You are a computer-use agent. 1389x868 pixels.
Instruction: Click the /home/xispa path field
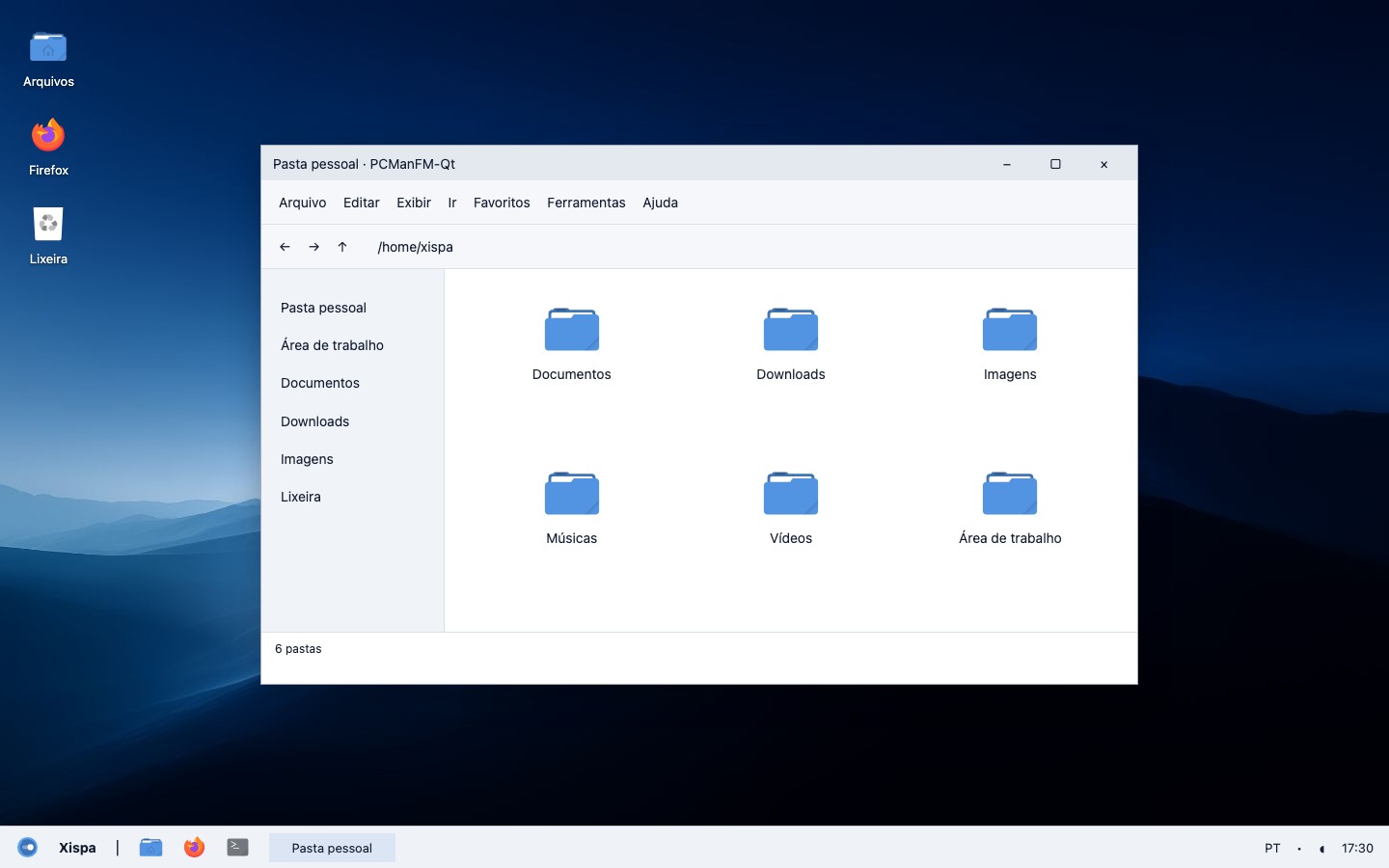[416, 247]
